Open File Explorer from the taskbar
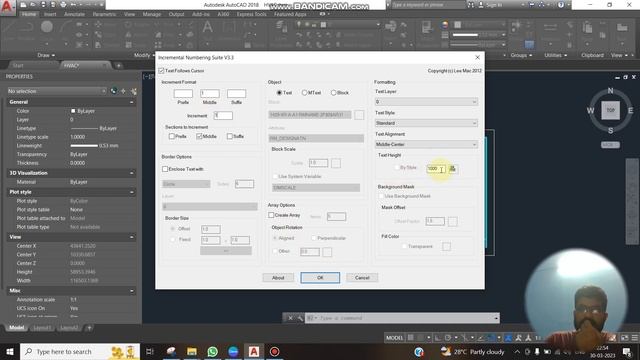Viewport: 640px width, 360px height. click(x=191, y=351)
